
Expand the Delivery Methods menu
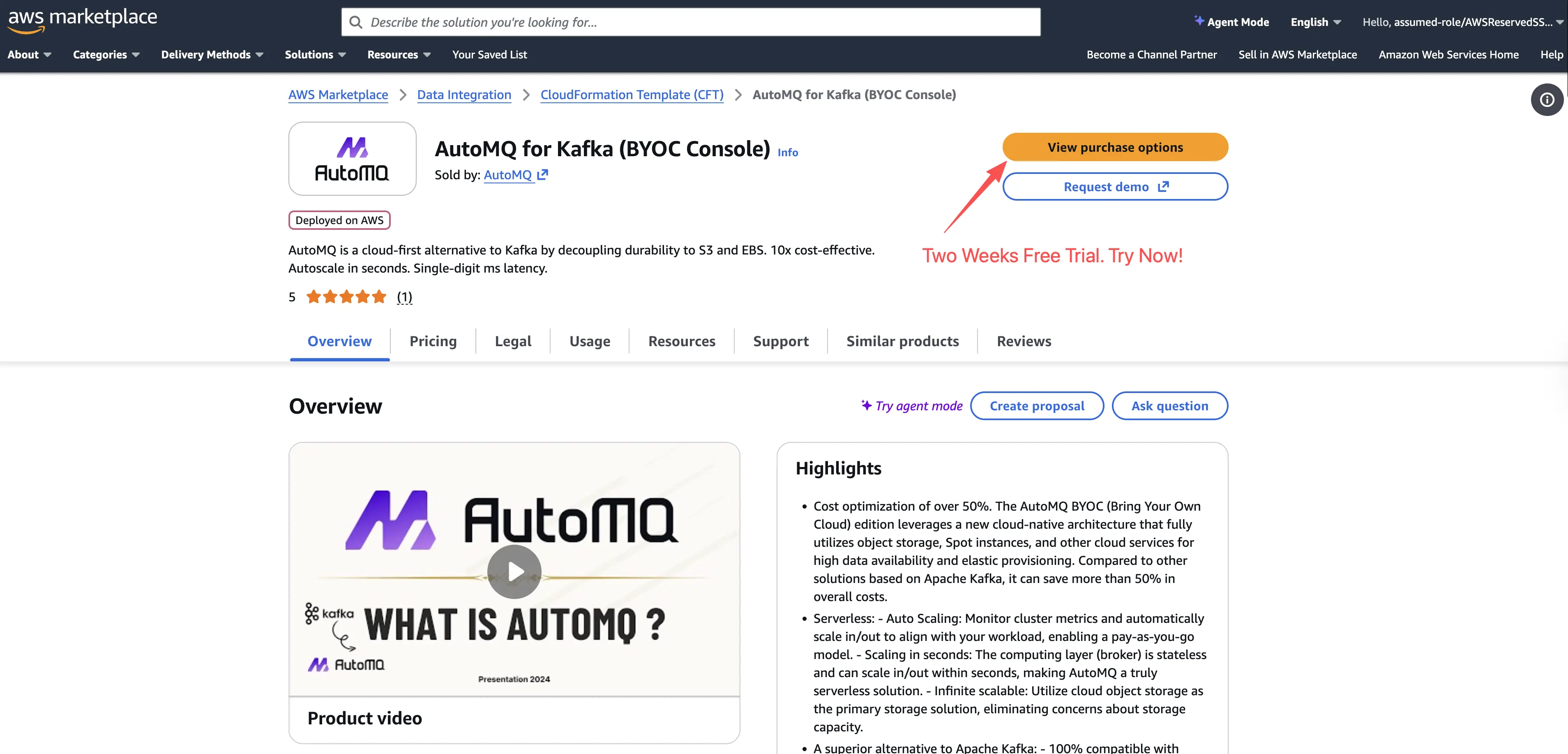coord(212,55)
